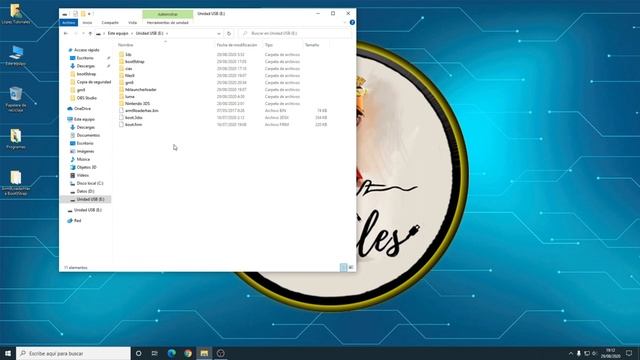Sort files by Nombre column
This screenshot has height=360, width=640.
click(125, 45)
